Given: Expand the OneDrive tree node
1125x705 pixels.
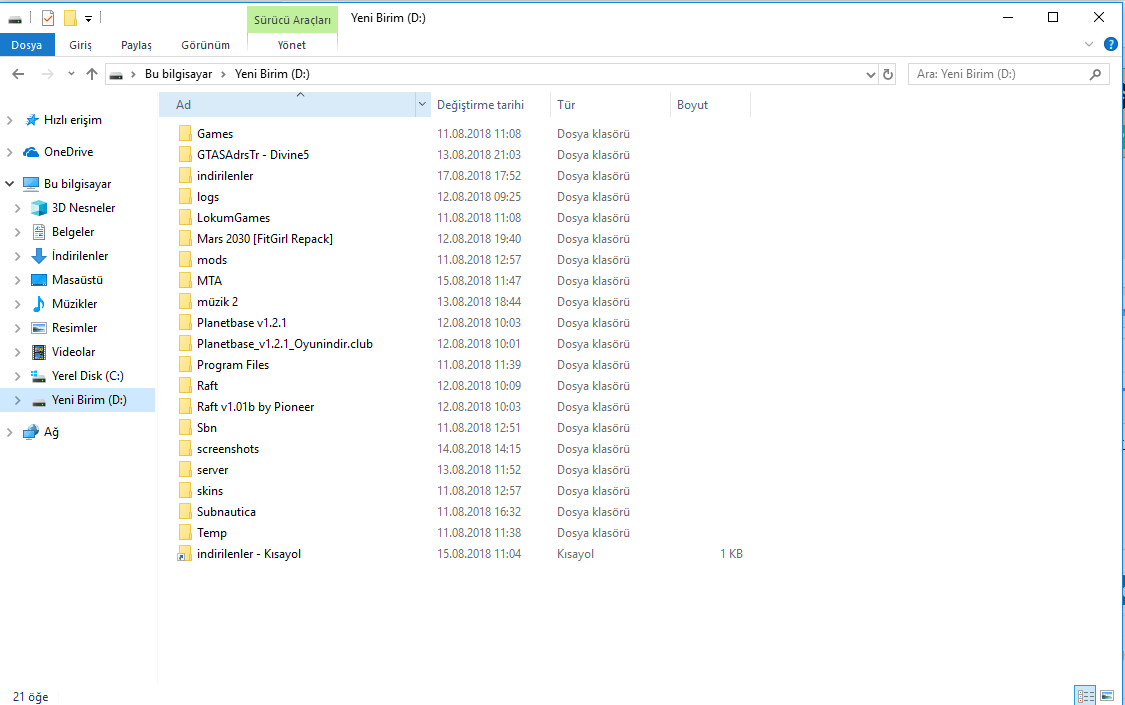Looking at the screenshot, I should tap(9, 152).
